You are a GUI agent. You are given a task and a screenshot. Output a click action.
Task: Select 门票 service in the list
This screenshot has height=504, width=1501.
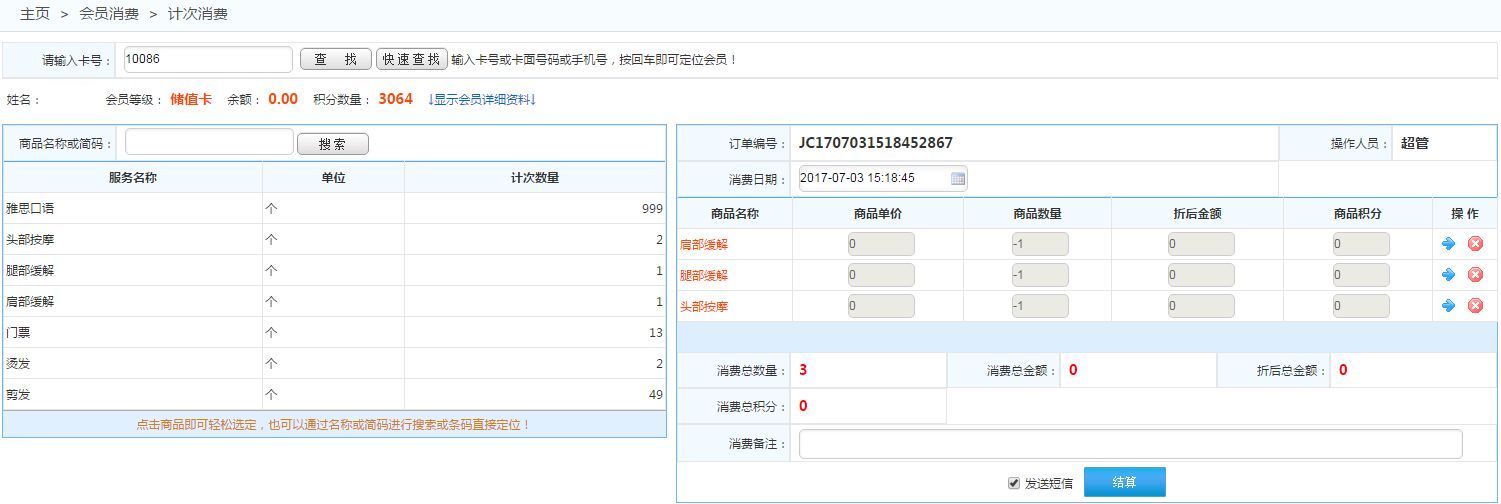(19, 333)
